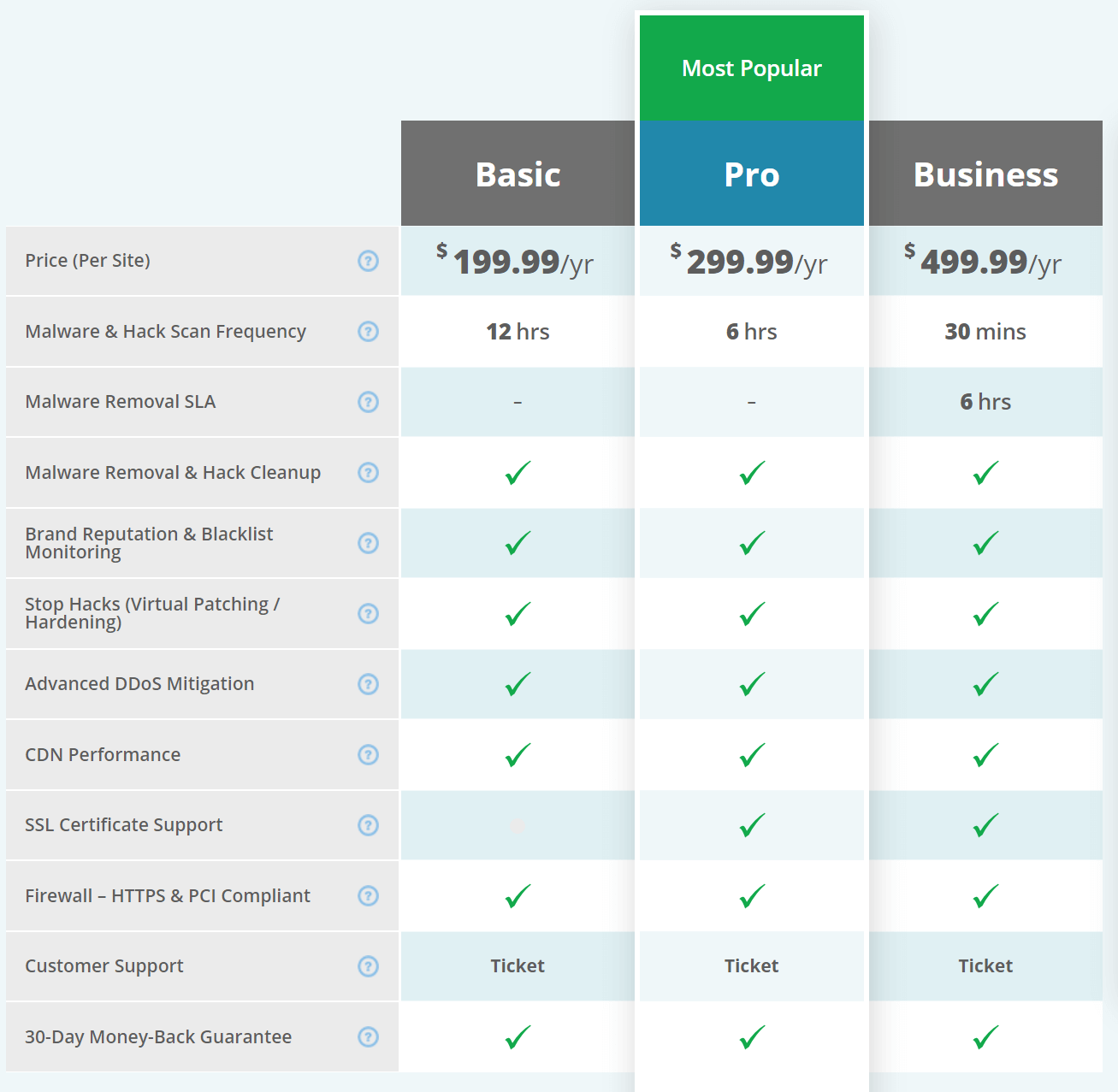Open help icon for Malware & Hack Scan Frequency
1118x1092 pixels.
pos(368,332)
